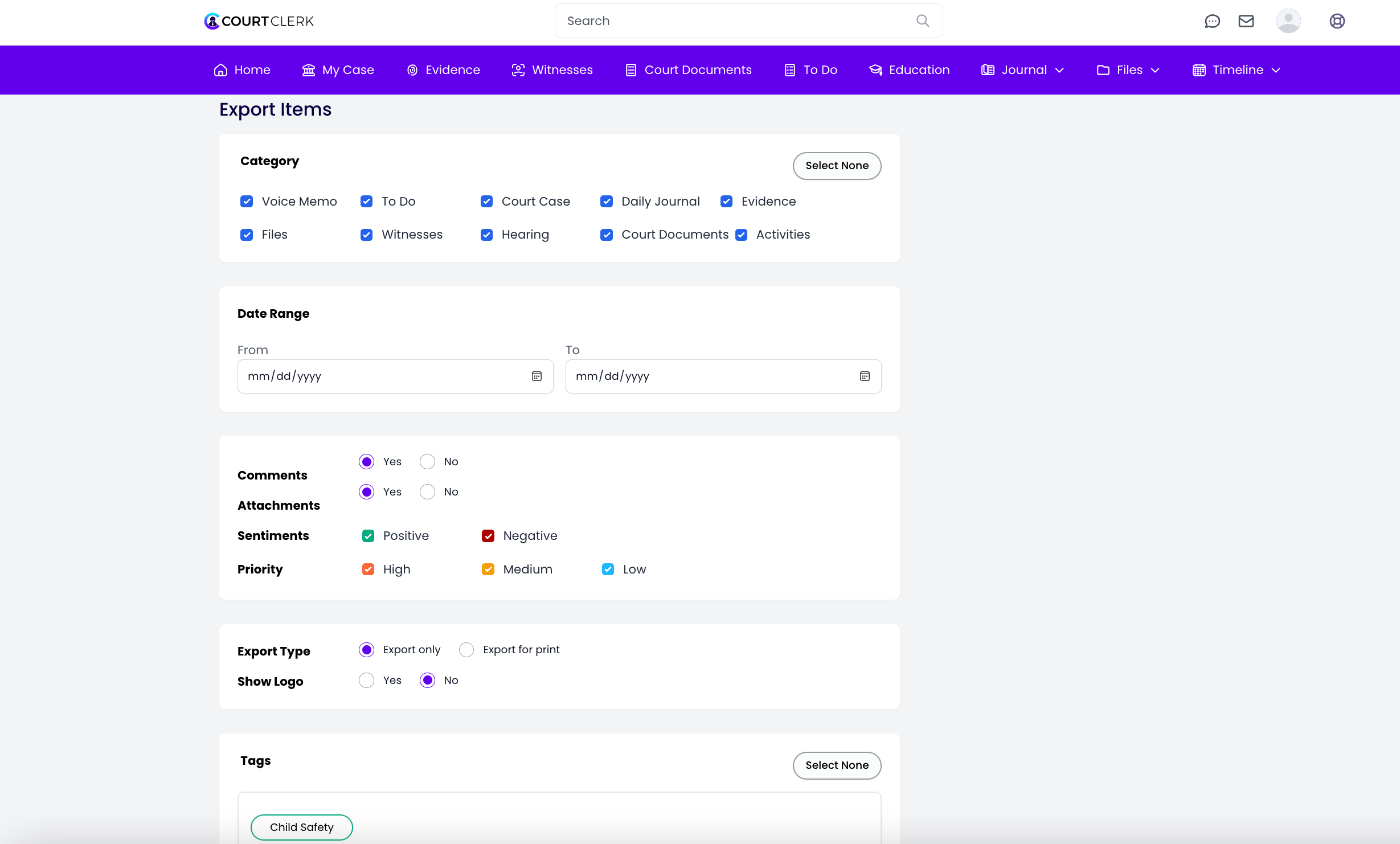This screenshot has height=844, width=1400.
Task: Click the search magnifier icon
Action: click(923, 21)
